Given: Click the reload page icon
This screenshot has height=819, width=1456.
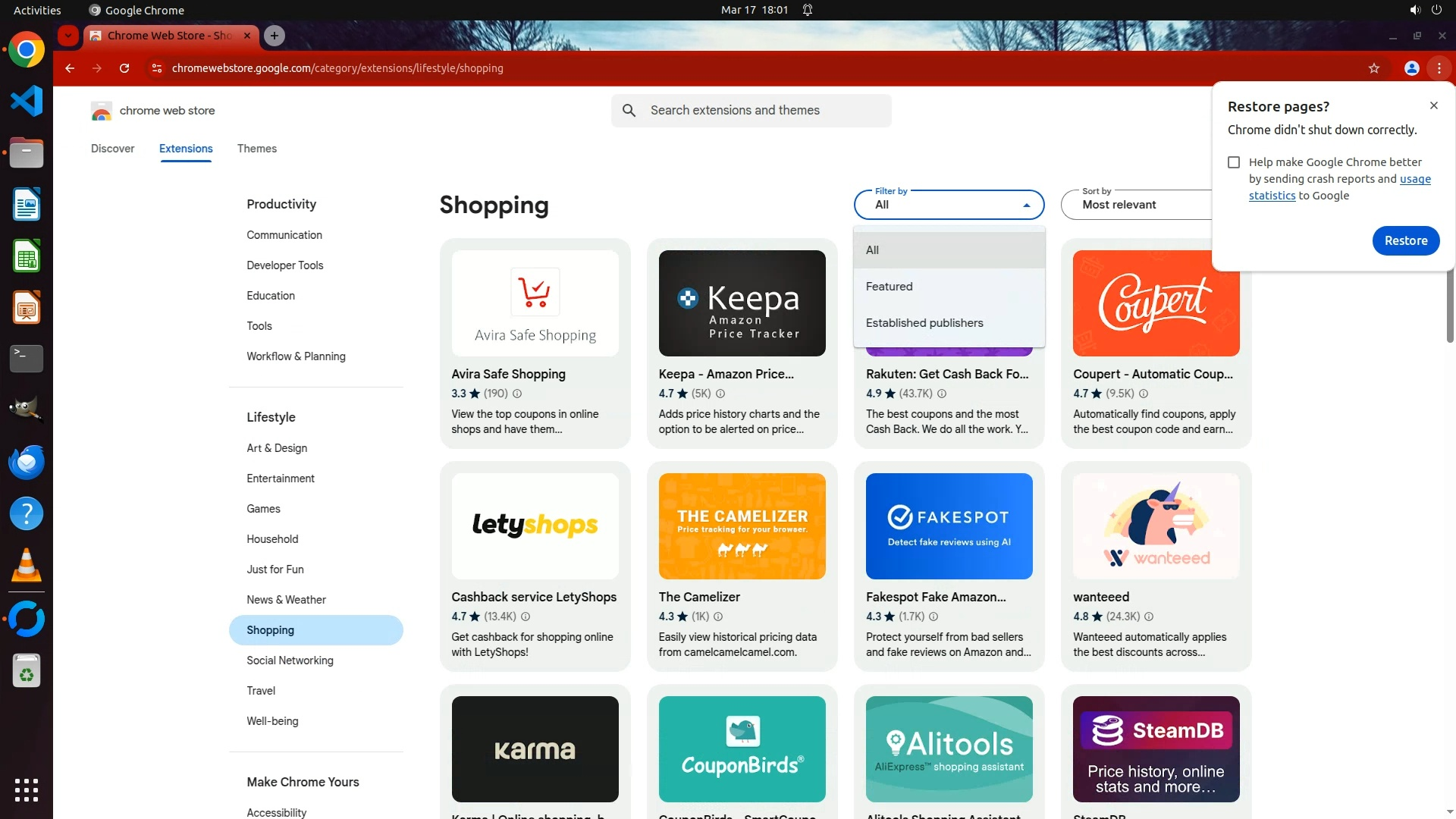Looking at the screenshot, I should [124, 68].
